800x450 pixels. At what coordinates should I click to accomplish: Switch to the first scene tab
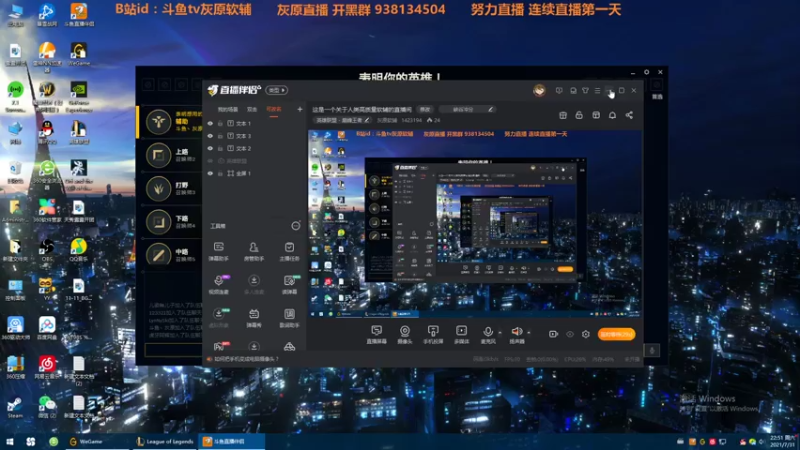click(228, 109)
